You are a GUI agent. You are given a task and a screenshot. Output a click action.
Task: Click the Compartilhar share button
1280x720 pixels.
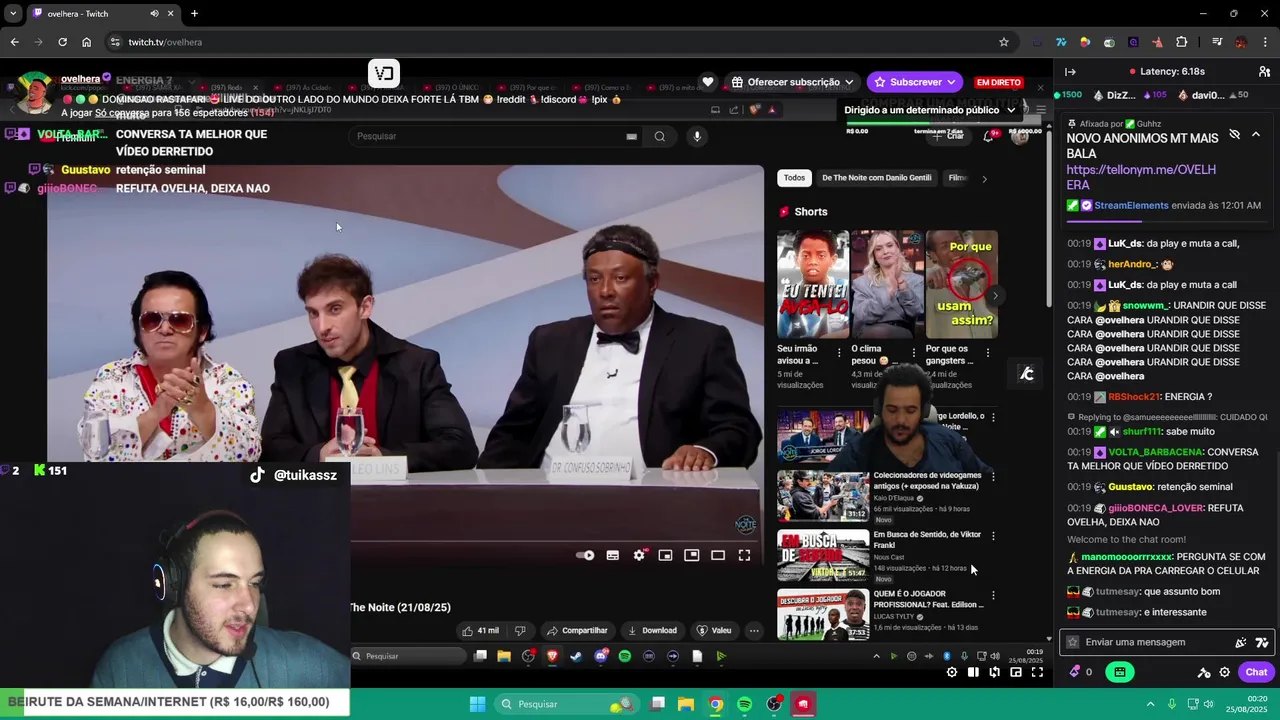[577, 631]
